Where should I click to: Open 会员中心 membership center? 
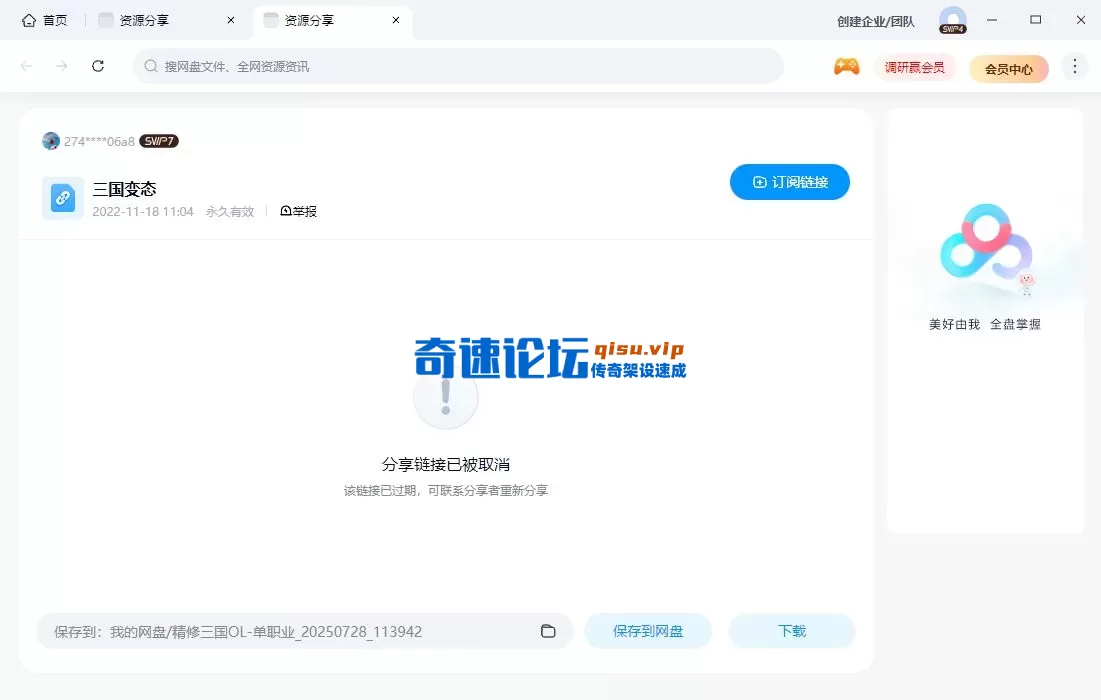[x=1008, y=68]
